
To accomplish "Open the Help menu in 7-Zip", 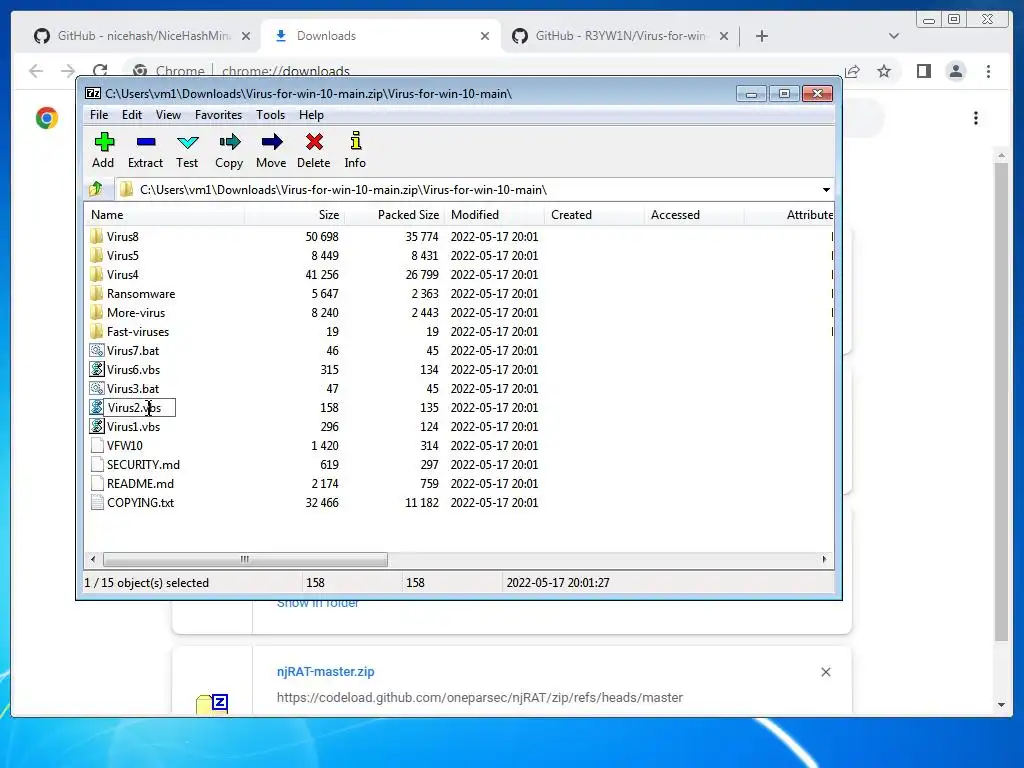I will (312, 115).
